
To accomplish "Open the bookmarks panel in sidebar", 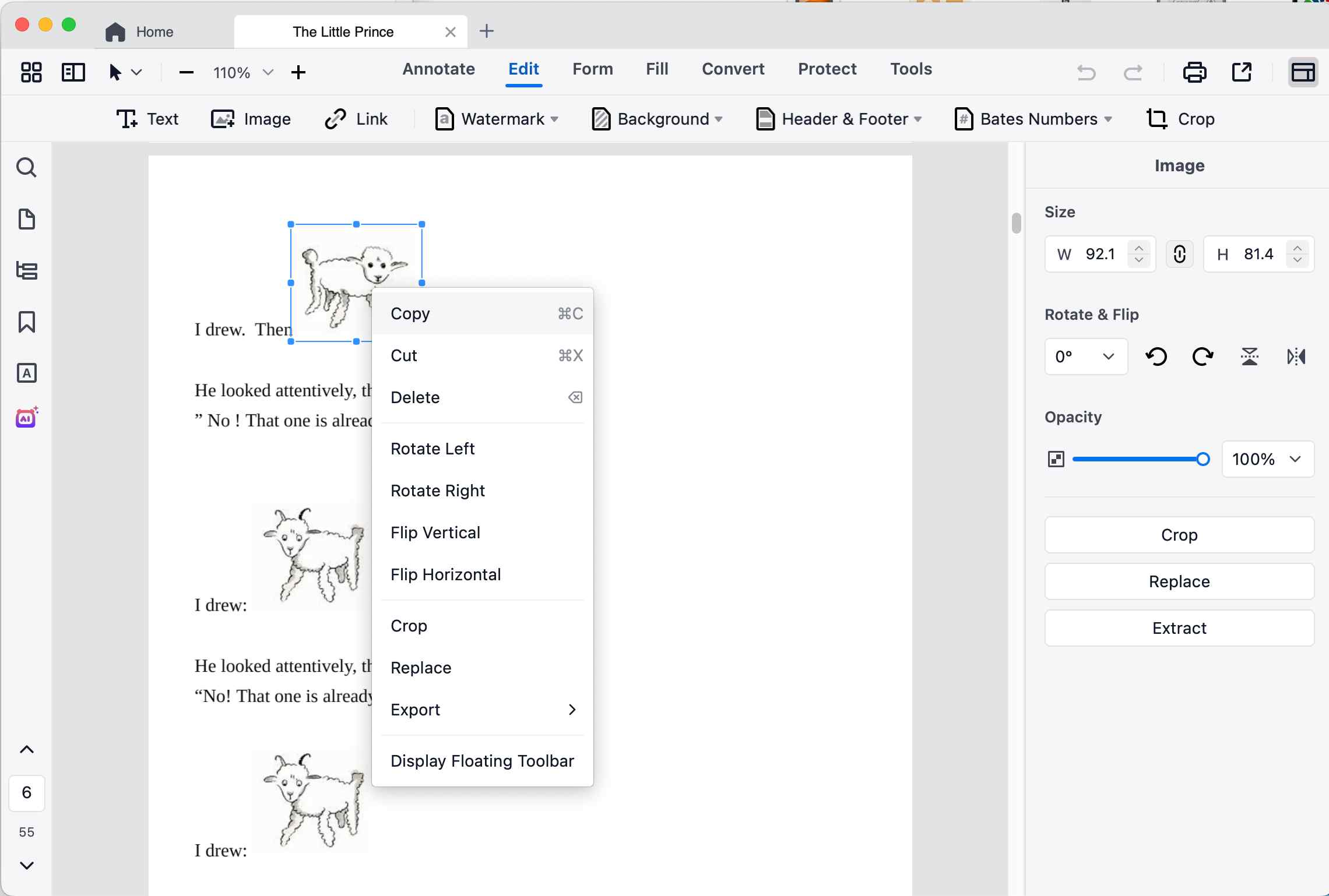I will [x=26, y=322].
